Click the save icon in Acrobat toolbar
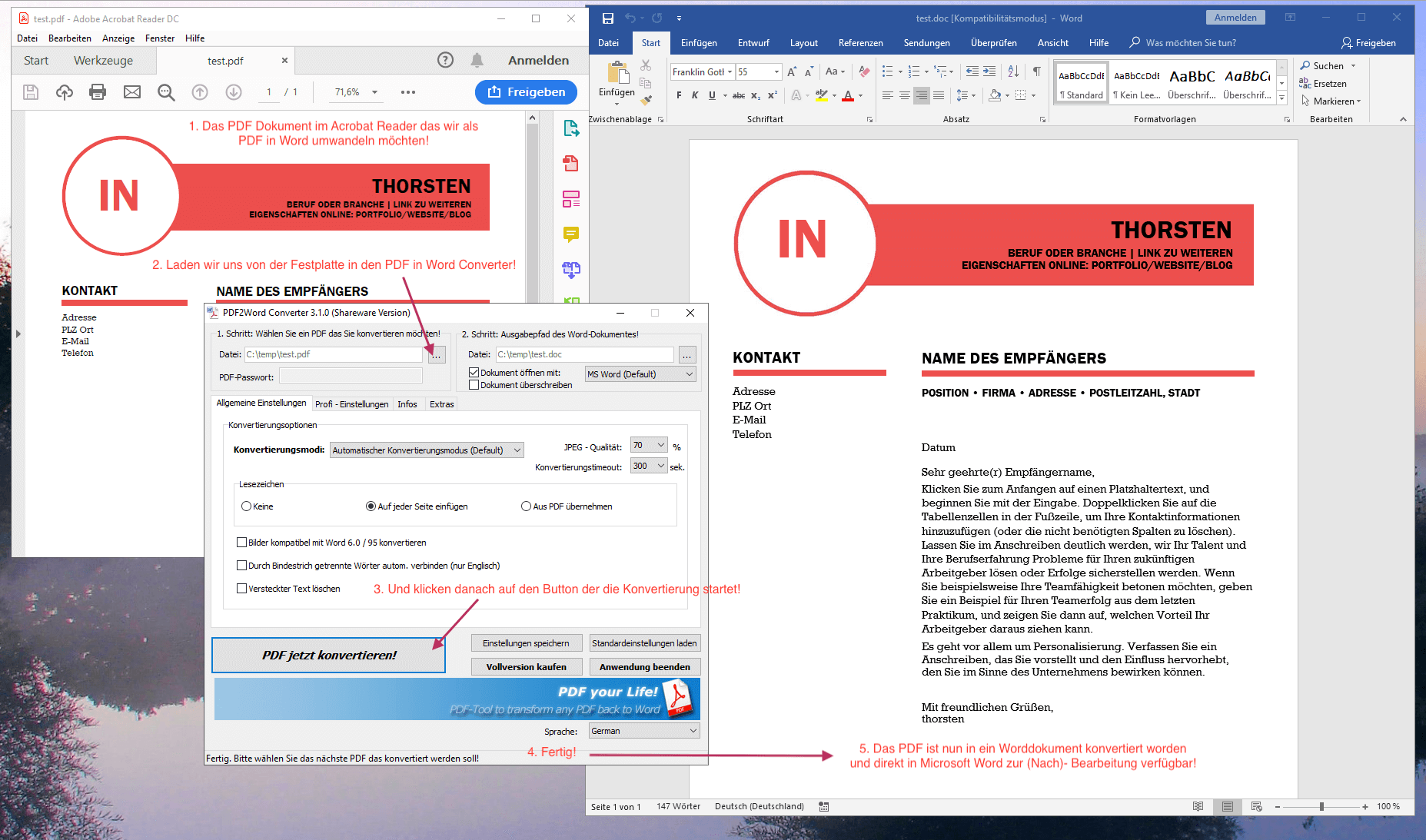 31,92
